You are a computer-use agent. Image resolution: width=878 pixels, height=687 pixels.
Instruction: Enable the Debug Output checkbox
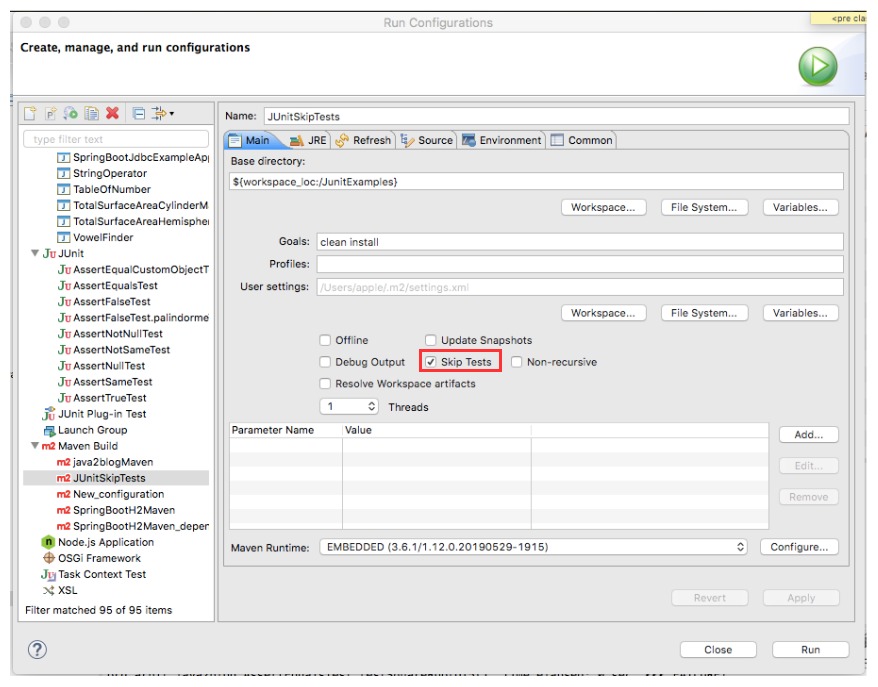325,362
